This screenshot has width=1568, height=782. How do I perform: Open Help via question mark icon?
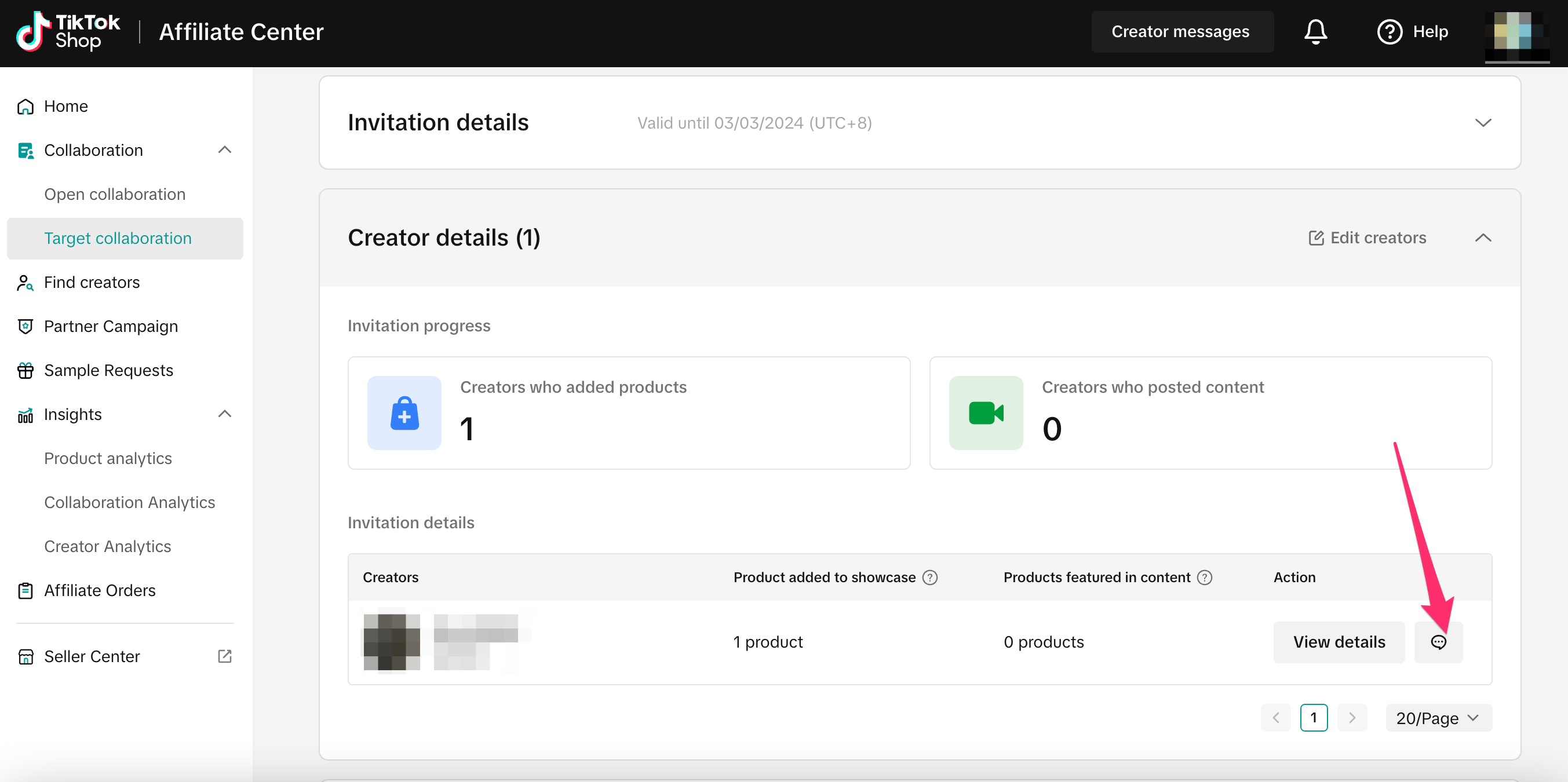1389,32
